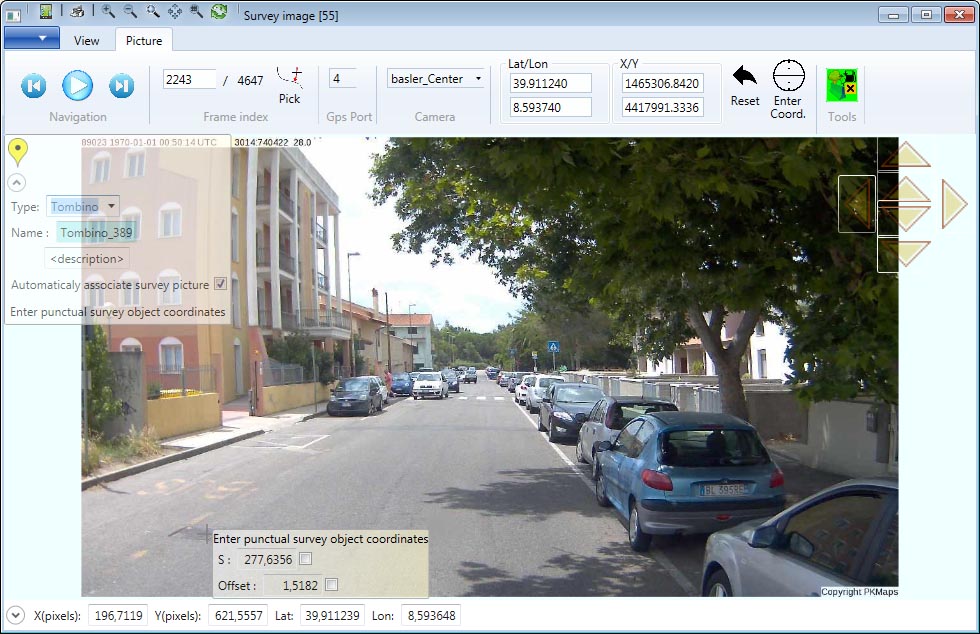
Task: Select the plain magnifier zoom tool
Action: click(x=152, y=11)
